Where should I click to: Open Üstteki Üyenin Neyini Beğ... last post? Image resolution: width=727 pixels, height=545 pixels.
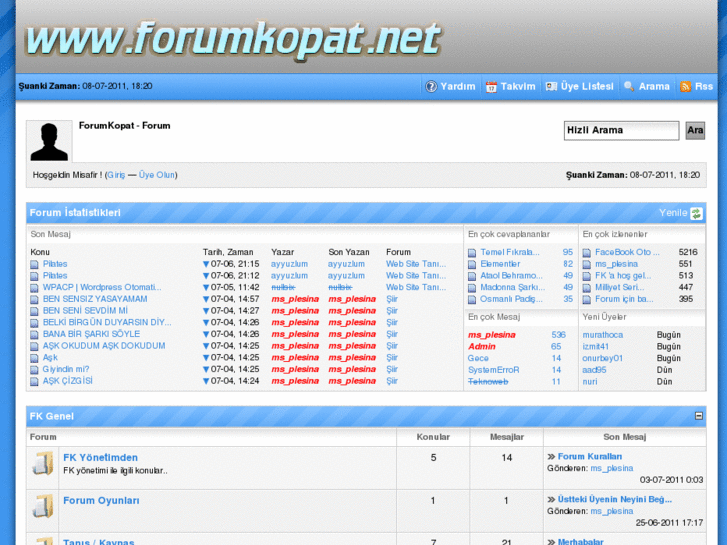[615, 500]
